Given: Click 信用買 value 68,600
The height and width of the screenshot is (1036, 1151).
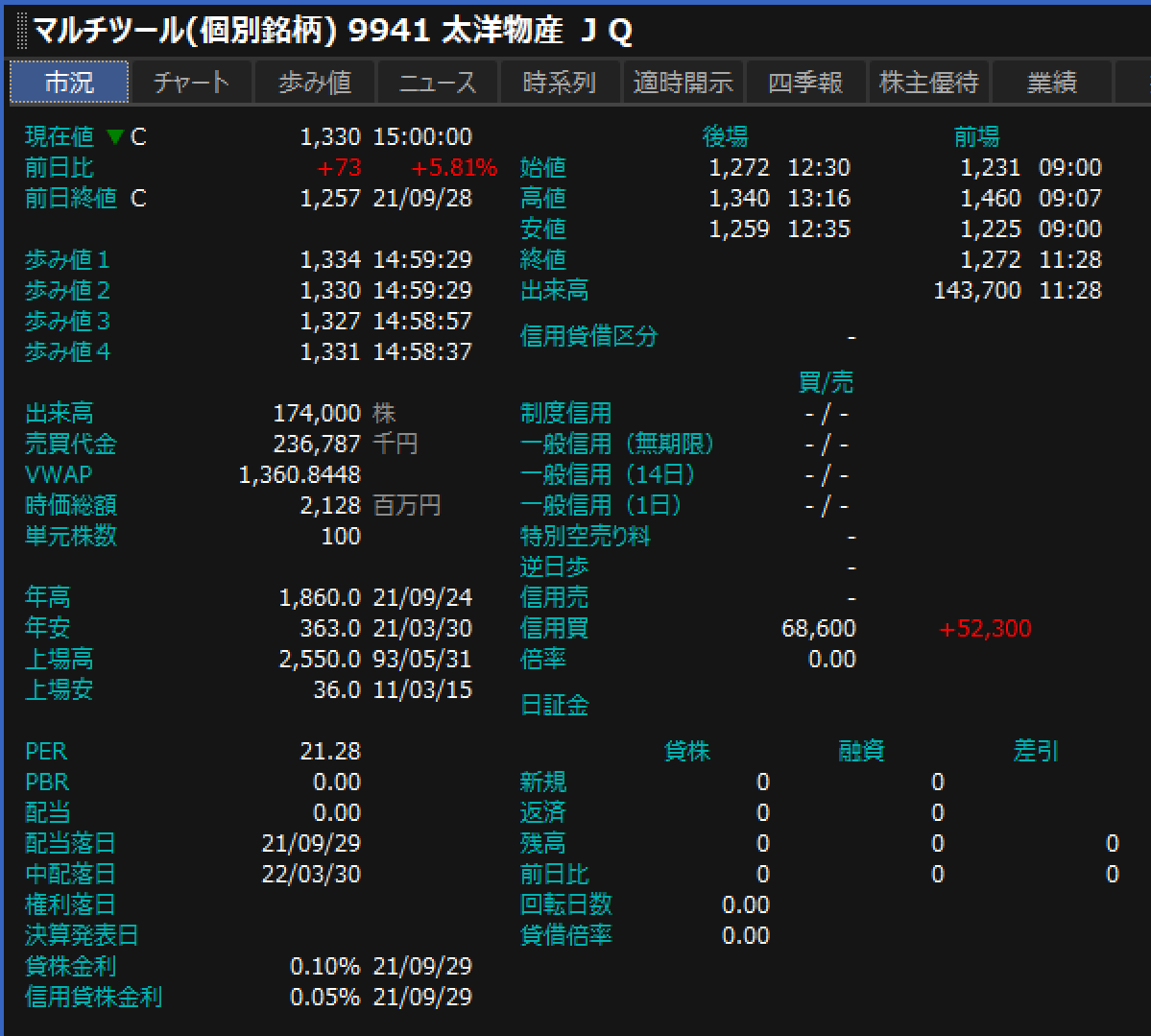Looking at the screenshot, I should tap(819, 629).
